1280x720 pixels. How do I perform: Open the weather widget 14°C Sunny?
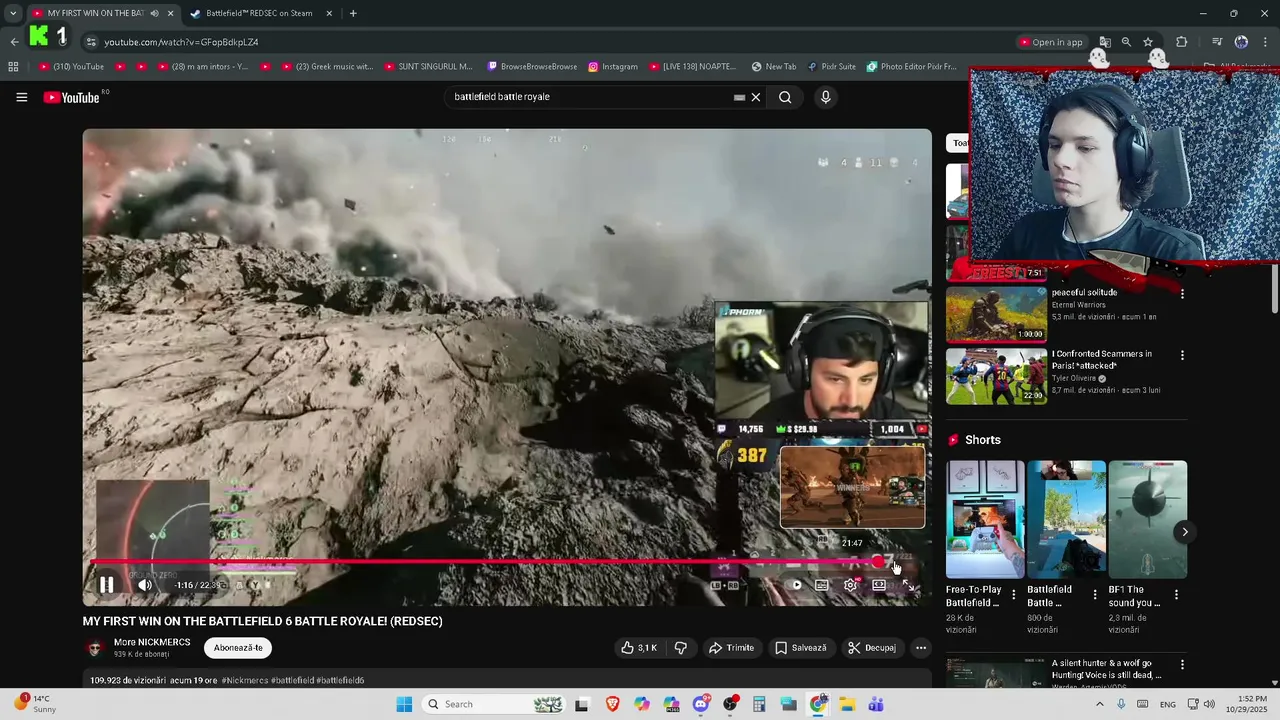[35, 704]
